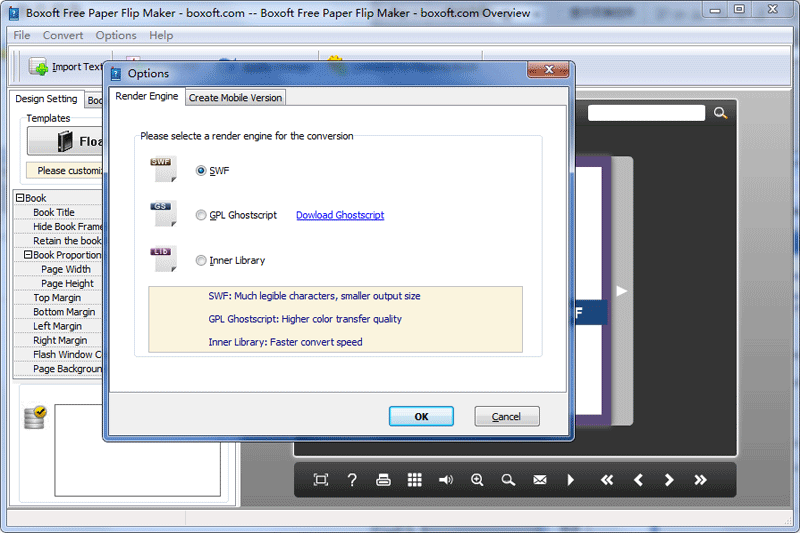Go to next page arrow
Image resolution: width=800 pixels, height=533 pixels.
669,479
